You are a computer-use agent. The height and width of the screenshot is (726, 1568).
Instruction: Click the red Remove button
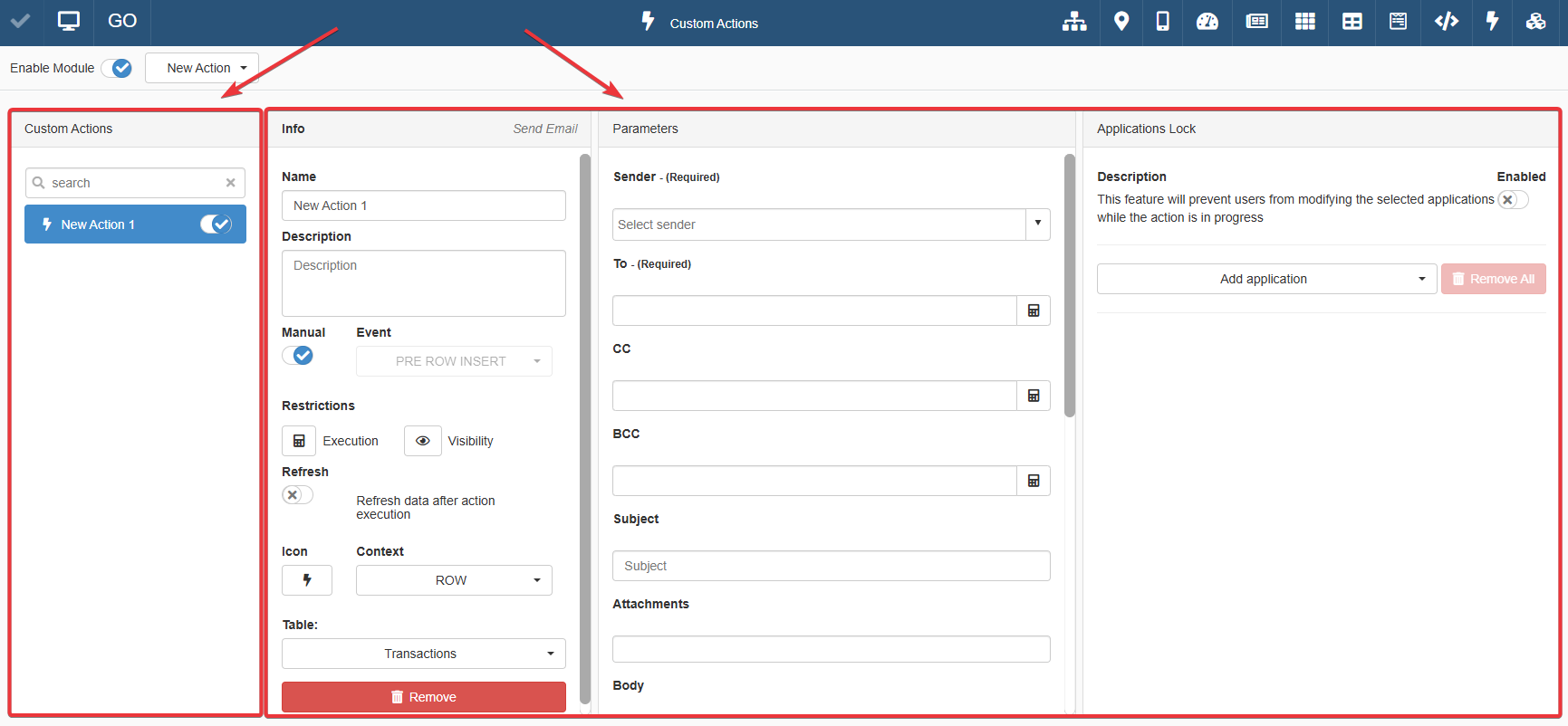424,697
